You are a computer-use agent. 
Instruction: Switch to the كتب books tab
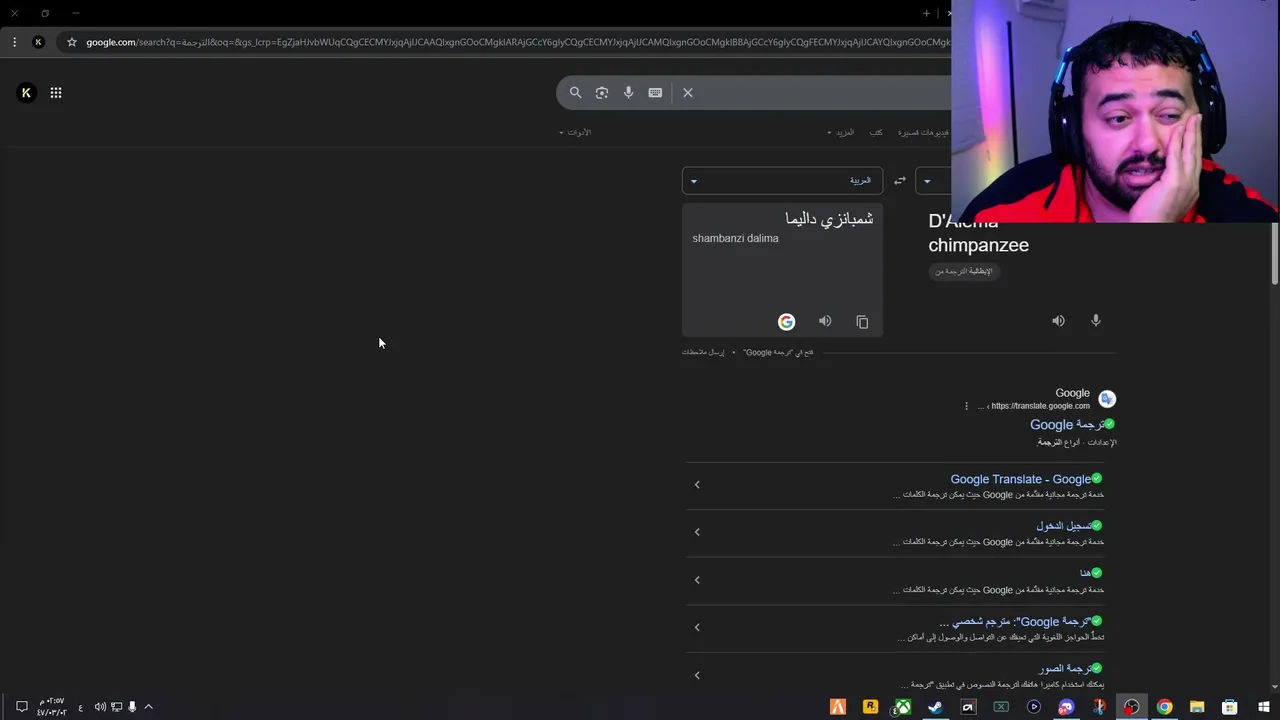pyautogui.click(x=876, y=132)
